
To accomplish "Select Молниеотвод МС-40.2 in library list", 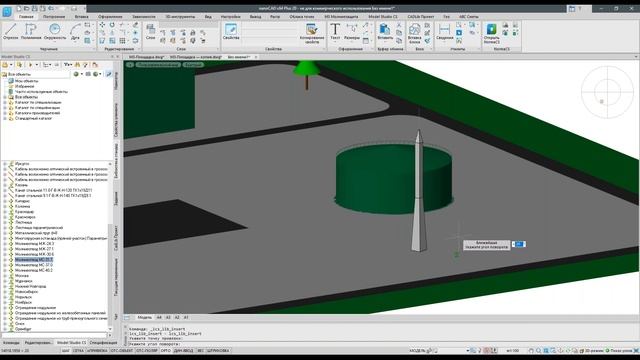I will coord(34,270).
